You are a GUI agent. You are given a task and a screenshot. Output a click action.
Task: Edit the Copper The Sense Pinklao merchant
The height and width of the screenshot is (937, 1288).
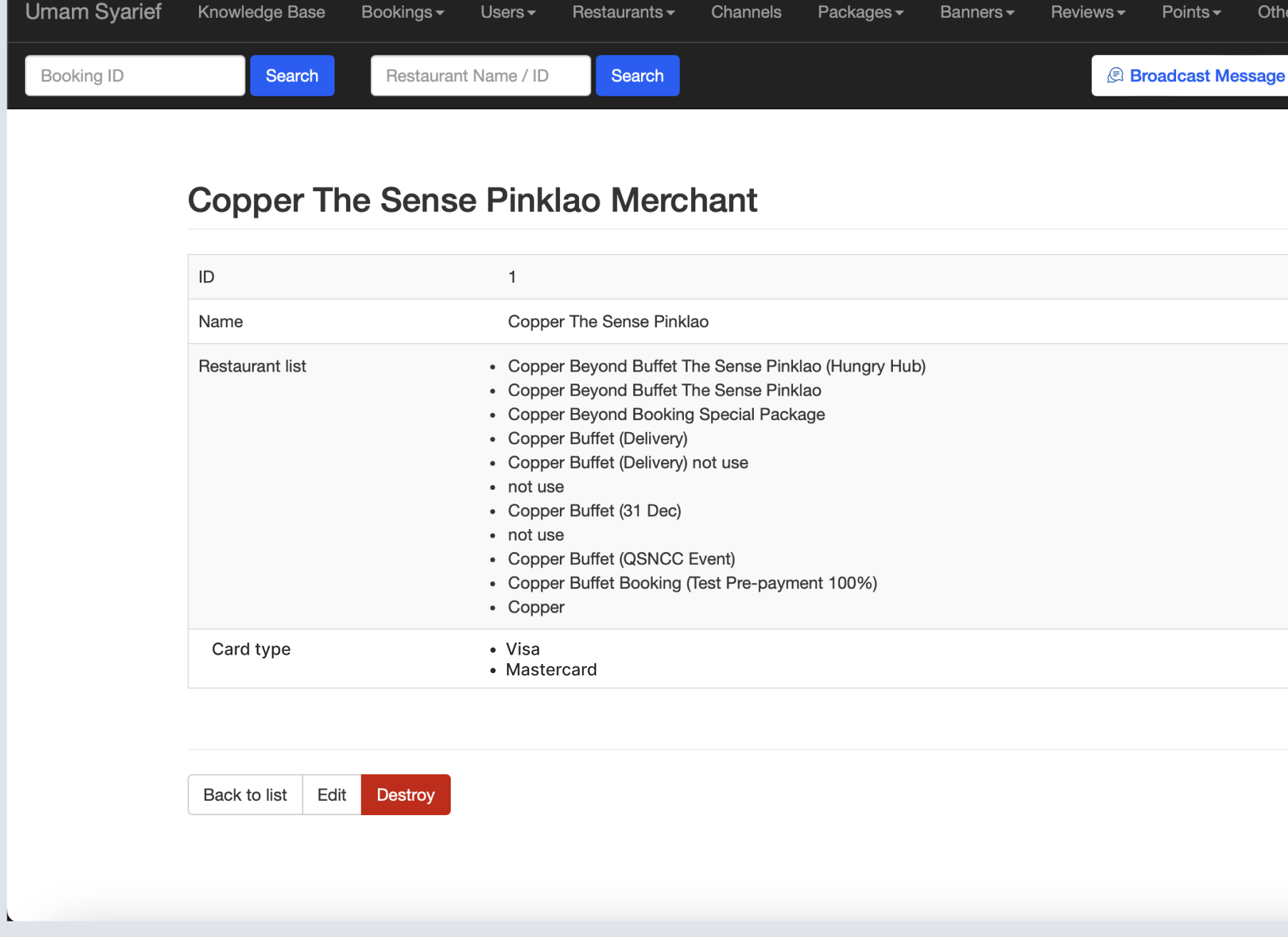click(332, 794)
